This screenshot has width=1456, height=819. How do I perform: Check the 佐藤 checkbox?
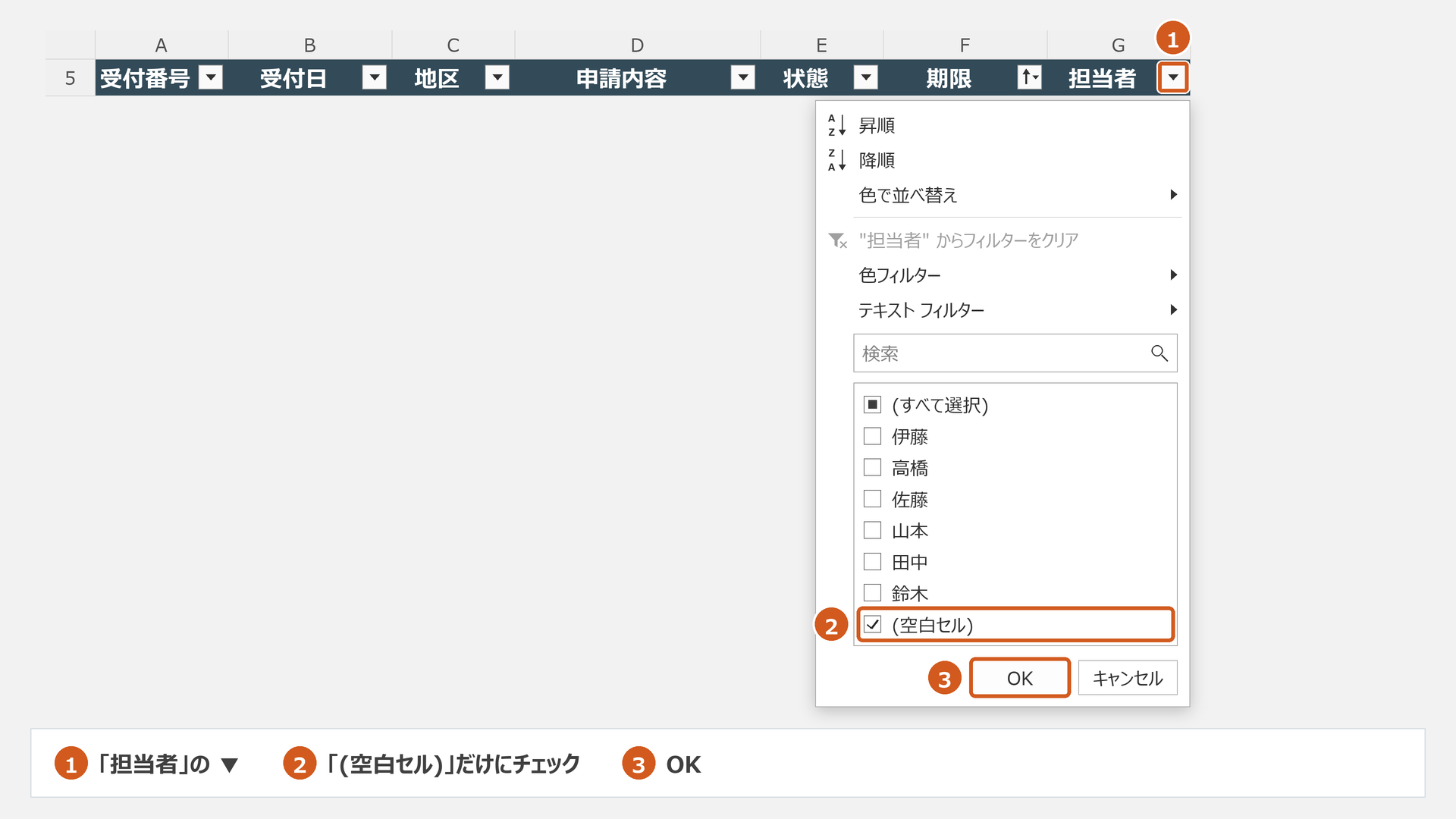(872, 499)
